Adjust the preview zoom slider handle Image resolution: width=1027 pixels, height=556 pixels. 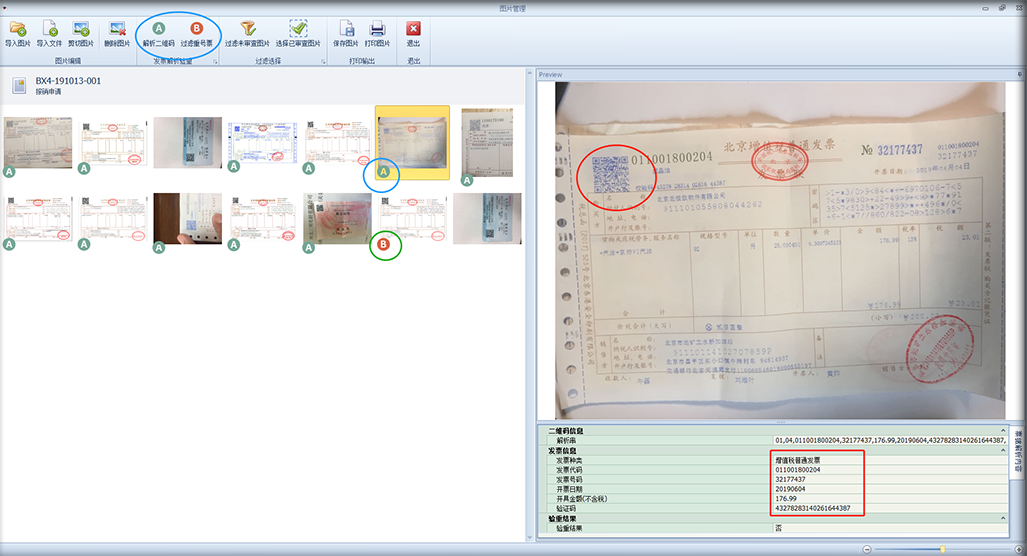click(943, 549)
